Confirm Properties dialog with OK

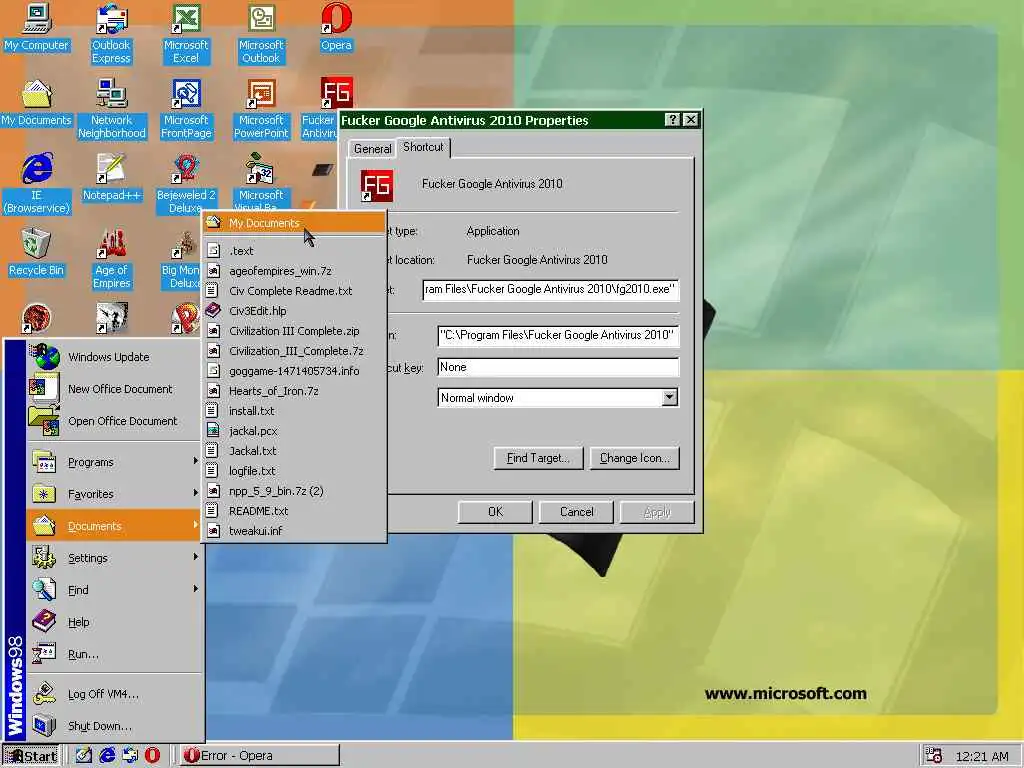tap(495, 512)
